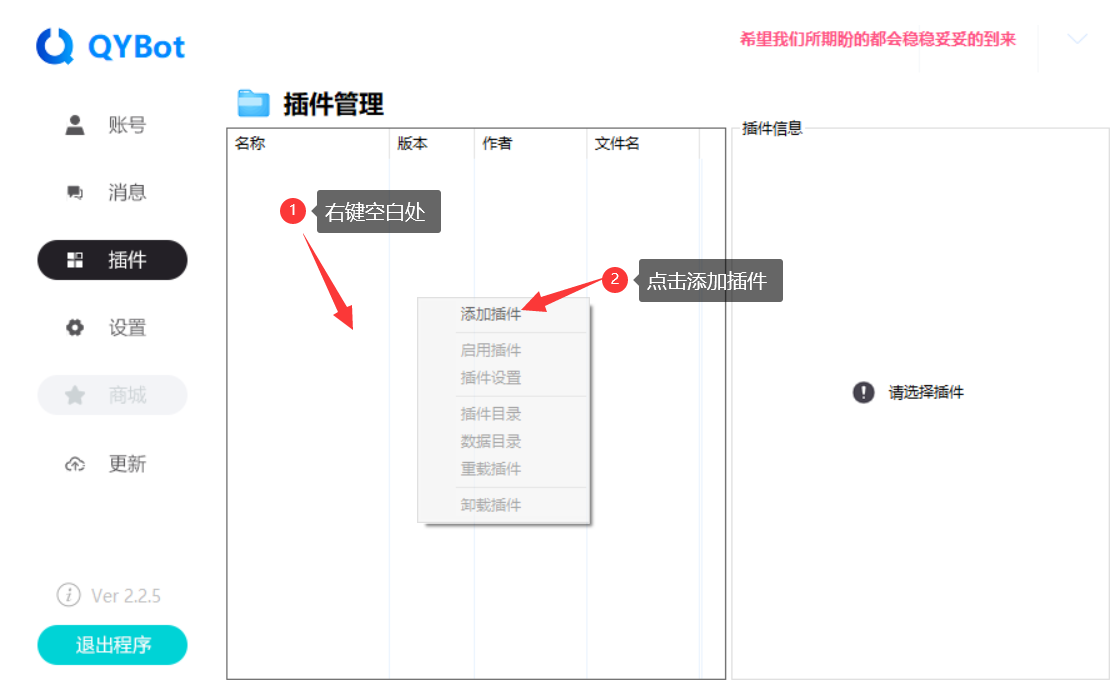Open settings (设置) gear icon

[x=75, y=328]
